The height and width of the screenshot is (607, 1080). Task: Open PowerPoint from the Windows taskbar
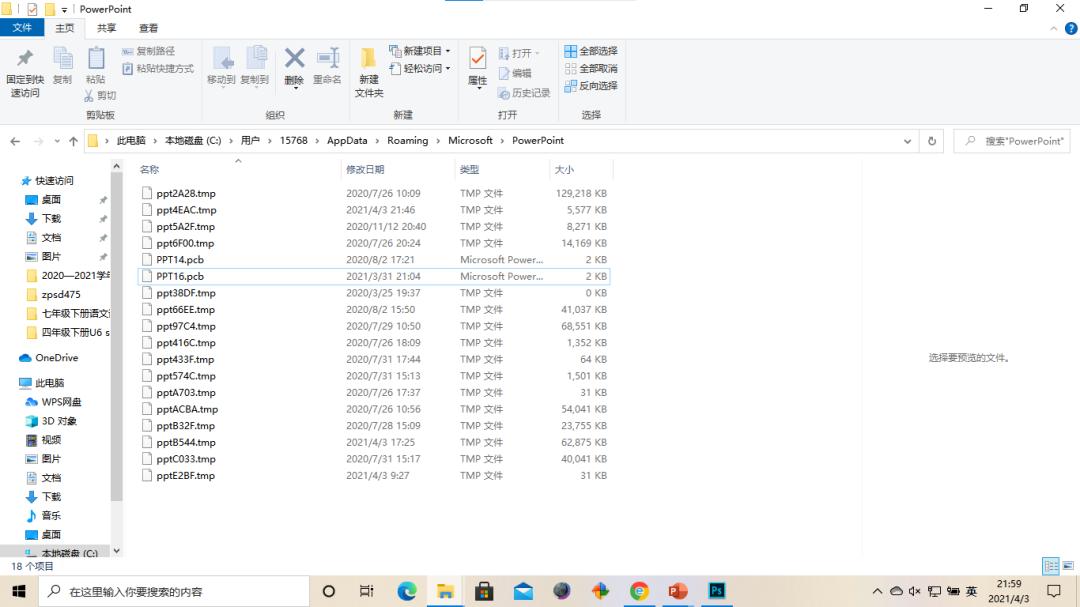pos(678,591)
